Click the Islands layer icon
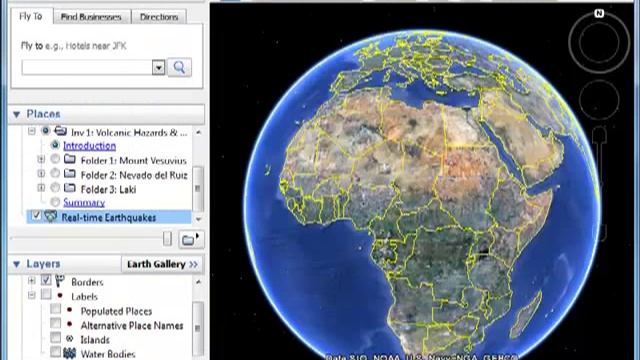640x360 pixels. pyautogui.click(x=69, y=338)
